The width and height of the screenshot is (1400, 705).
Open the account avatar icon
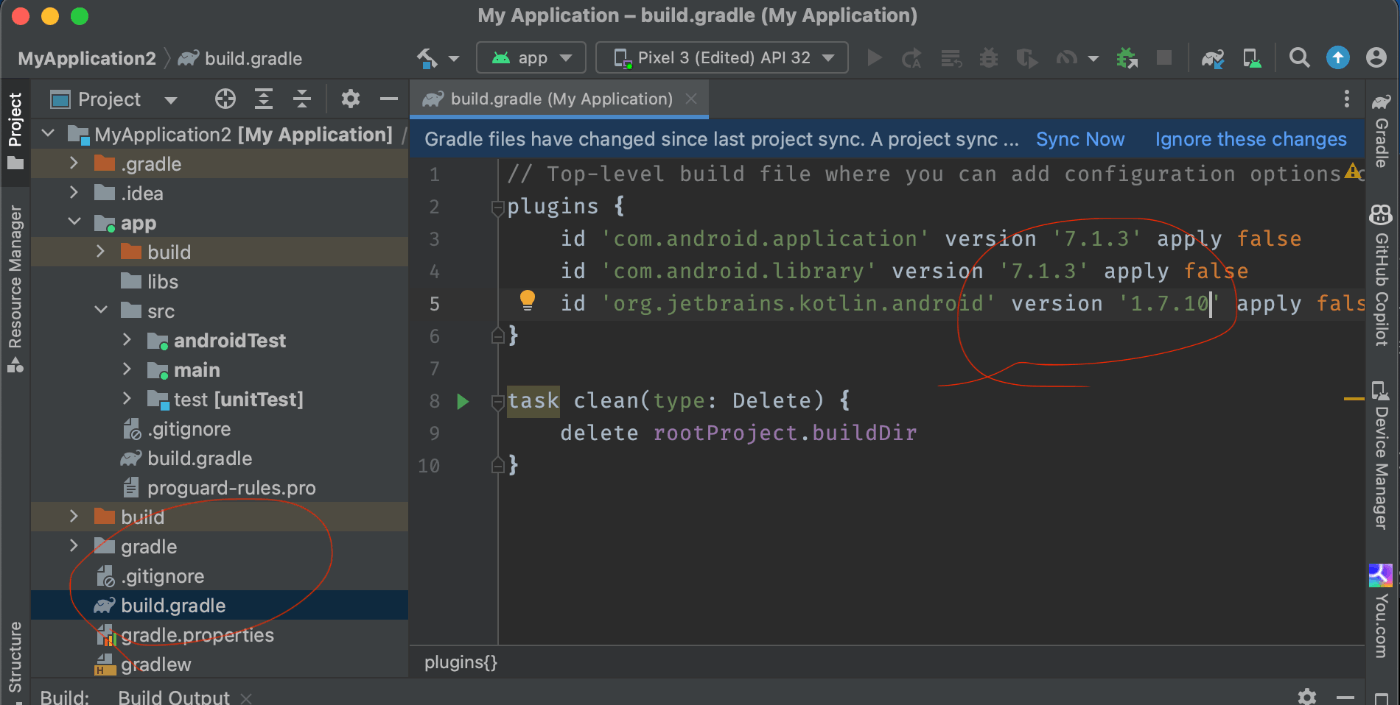click(x=1376, y=58)
